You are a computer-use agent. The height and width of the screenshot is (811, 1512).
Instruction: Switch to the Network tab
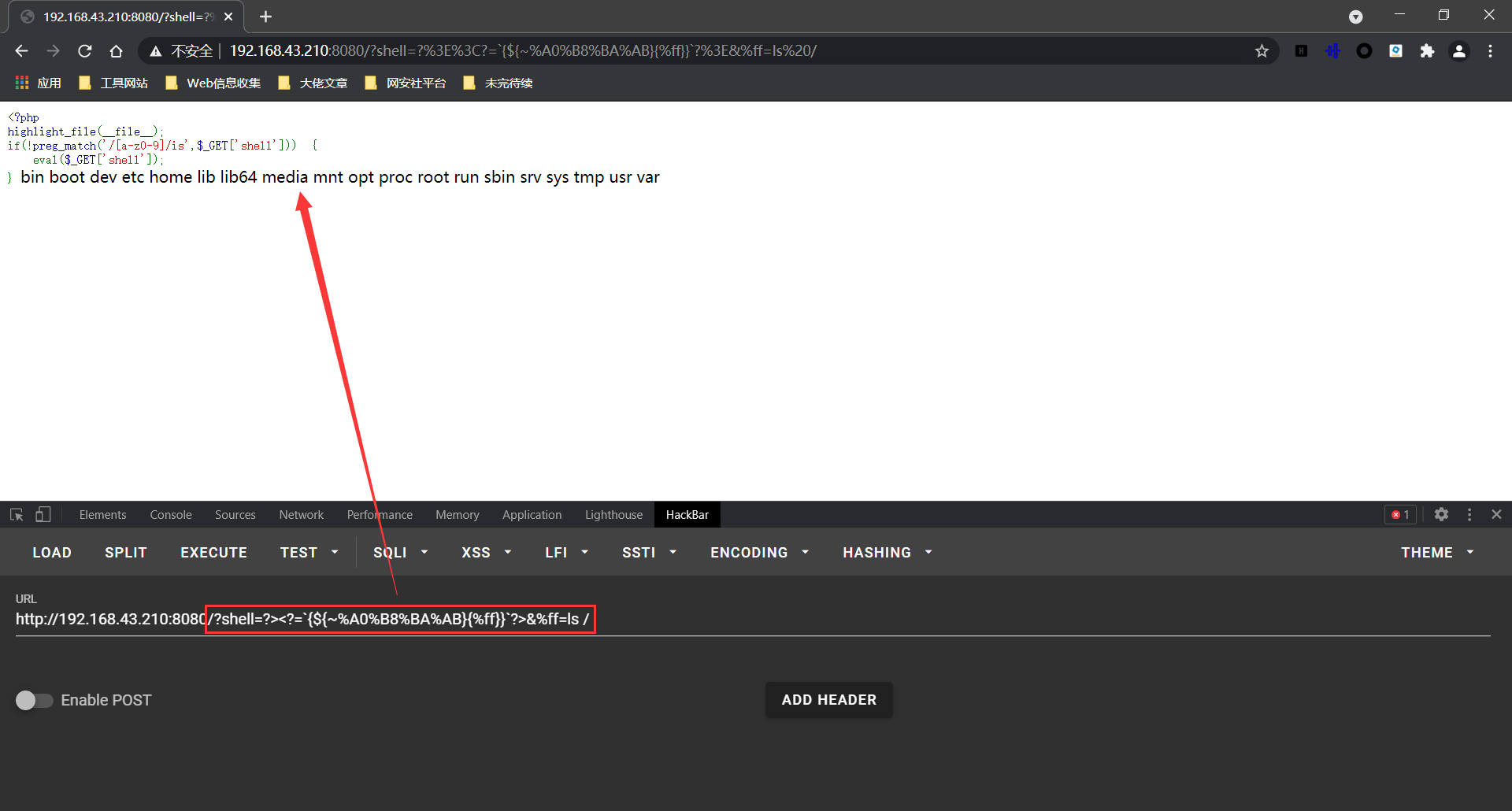click(x=302, y=515)
